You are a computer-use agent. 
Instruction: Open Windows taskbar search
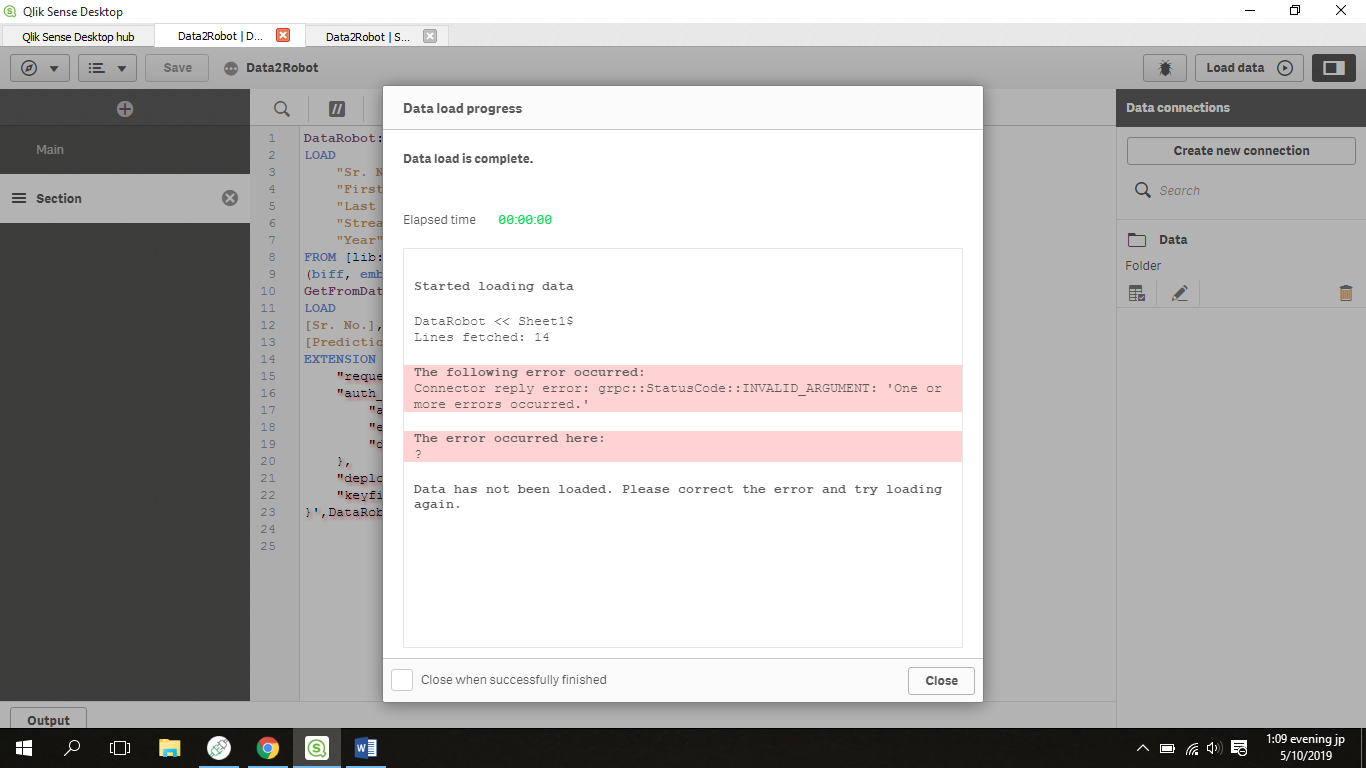pyautogui.click(x=72, y=747)
